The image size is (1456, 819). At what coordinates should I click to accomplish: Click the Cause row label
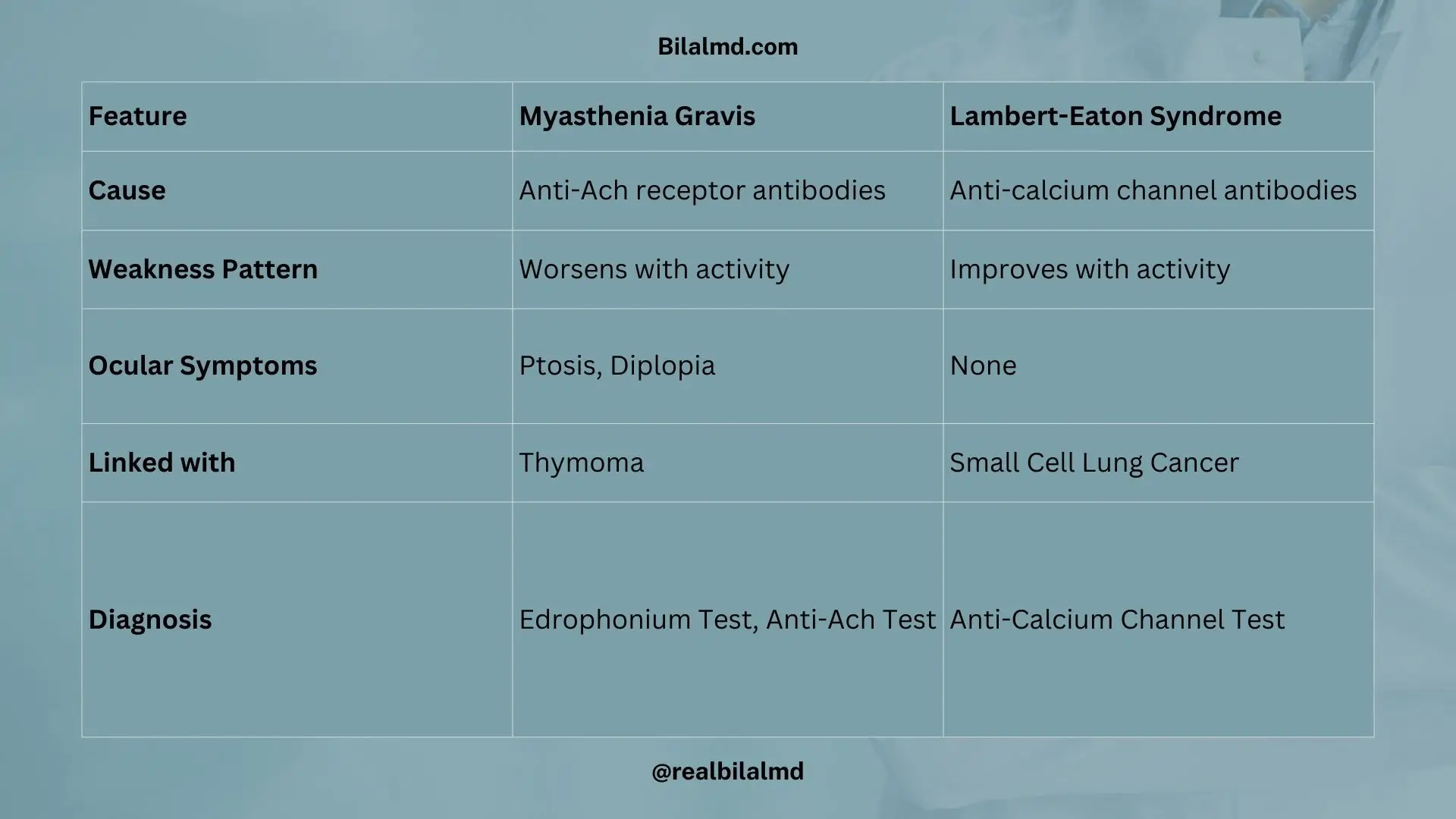127,190
